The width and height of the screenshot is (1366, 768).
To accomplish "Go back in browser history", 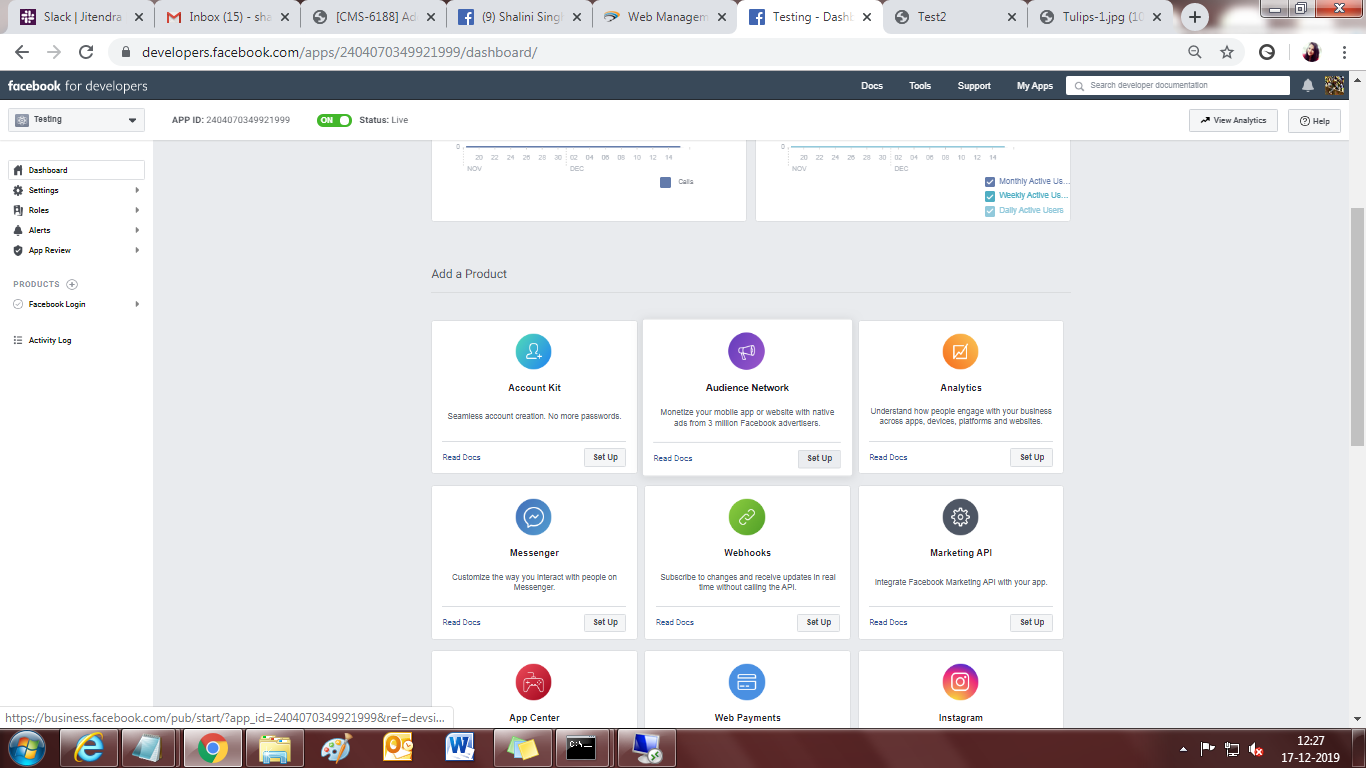I will click(22, 52).
